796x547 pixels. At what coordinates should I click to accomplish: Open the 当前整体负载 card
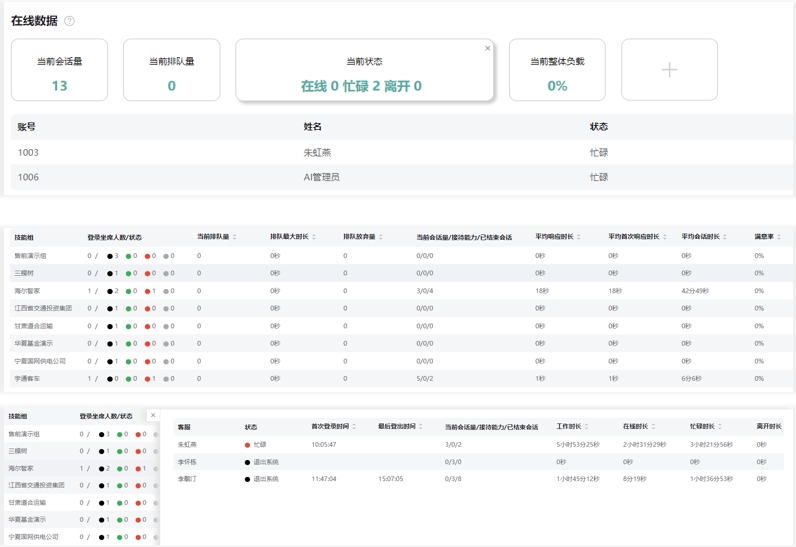point(557,71)
